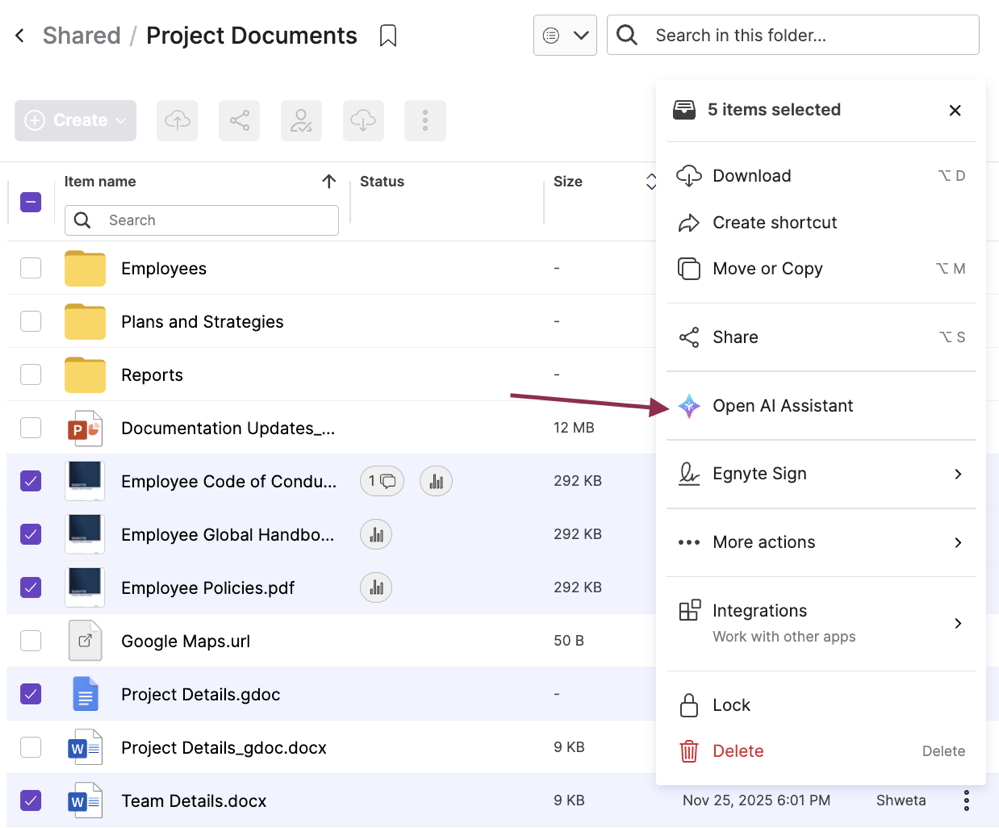Click Delete in the selection menu

coord(738,751)
